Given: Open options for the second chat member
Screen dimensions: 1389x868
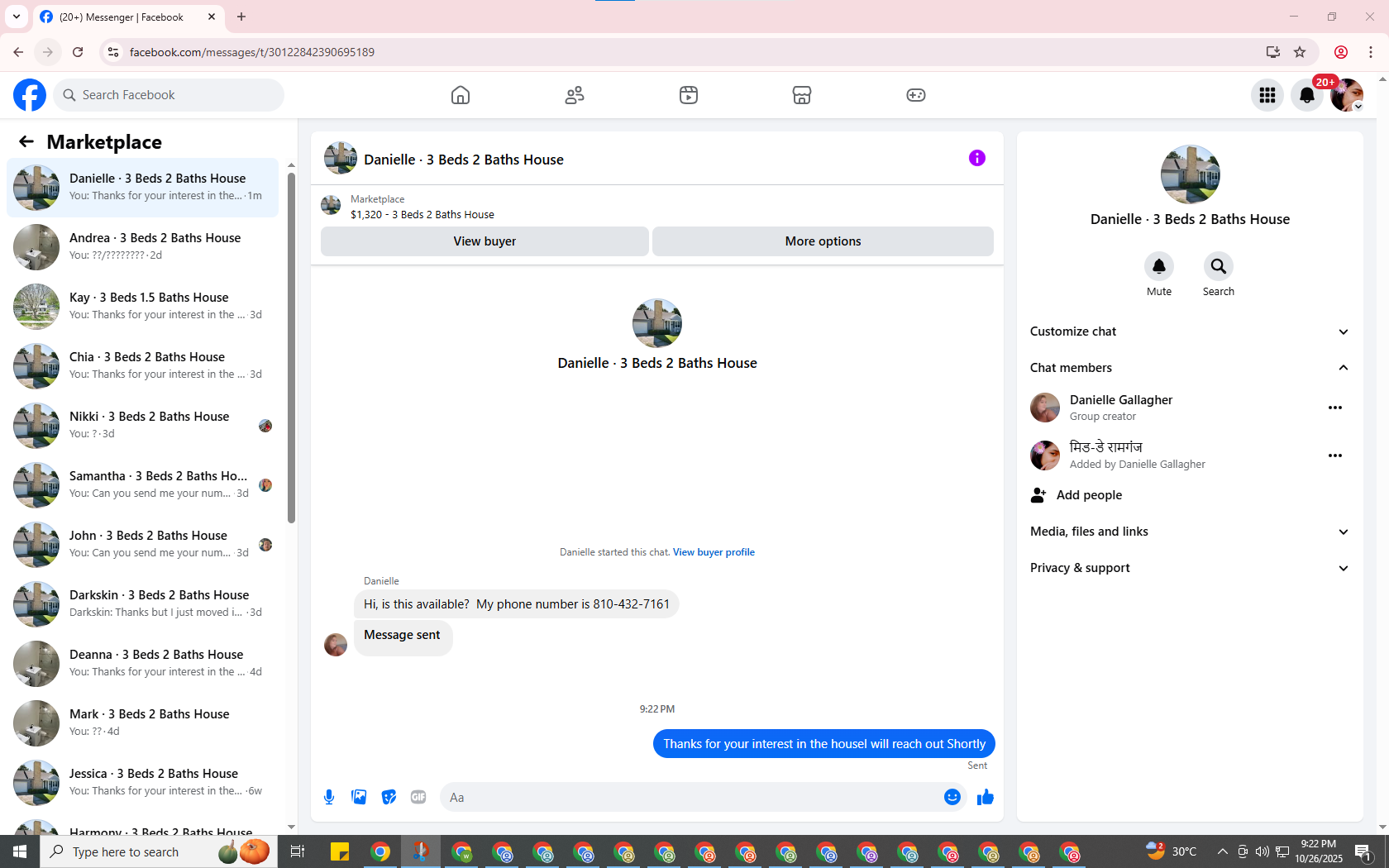Looking at the screenshot, I should [x=1335, y=455].
